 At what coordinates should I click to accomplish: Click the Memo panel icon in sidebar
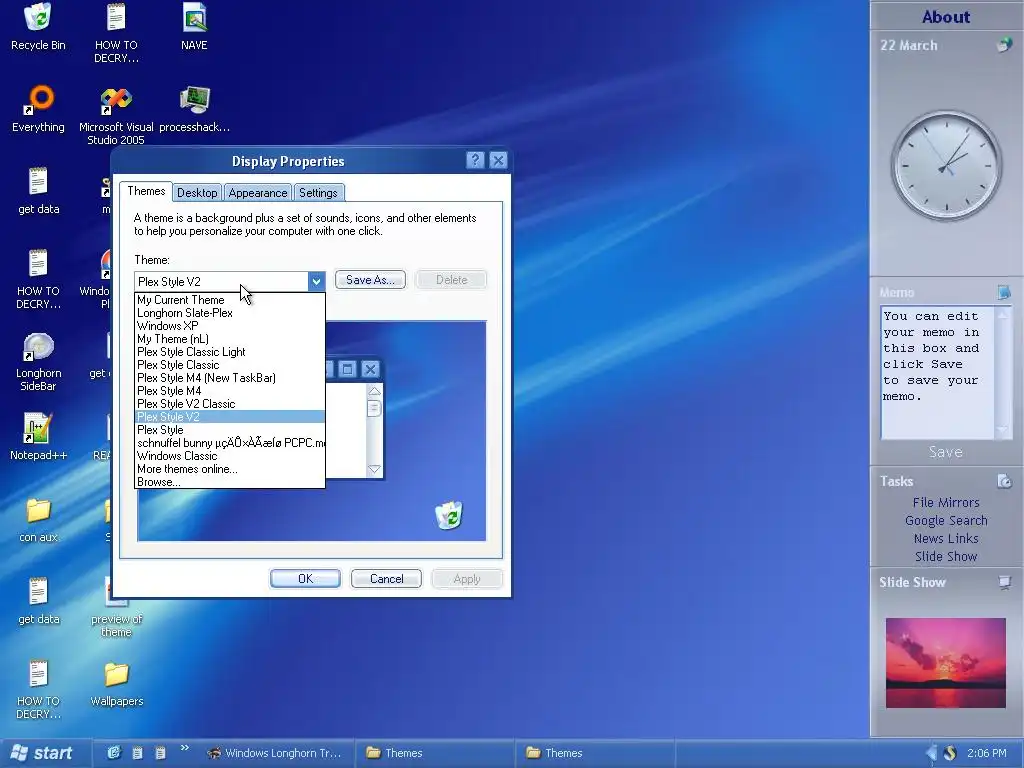click(1004, 292)
